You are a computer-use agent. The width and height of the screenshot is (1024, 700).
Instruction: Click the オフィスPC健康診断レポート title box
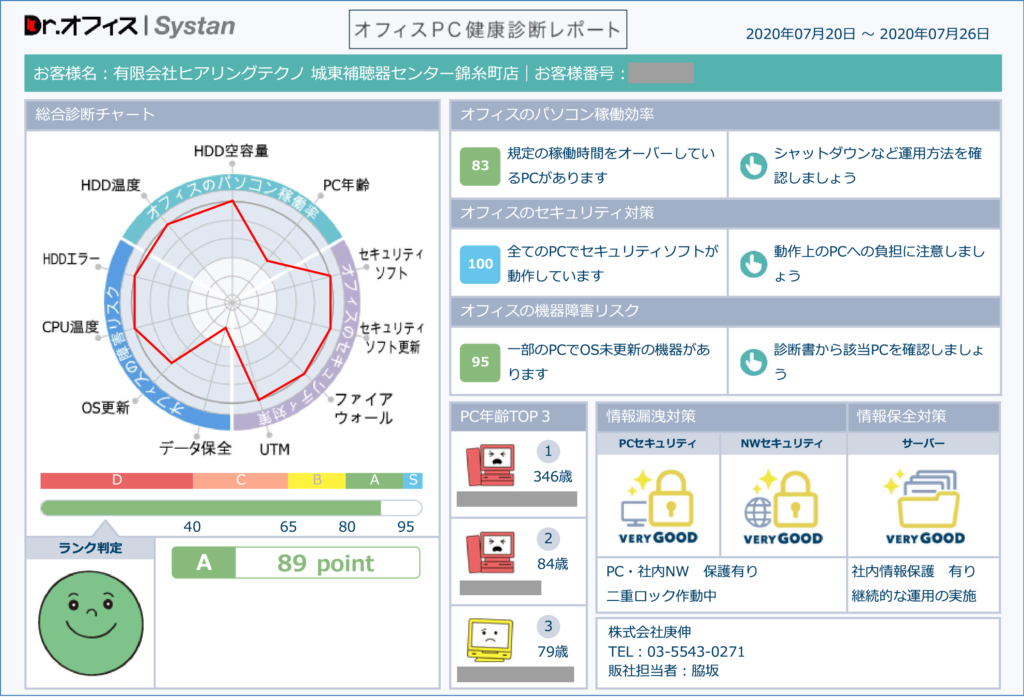[x=488, y=29]
